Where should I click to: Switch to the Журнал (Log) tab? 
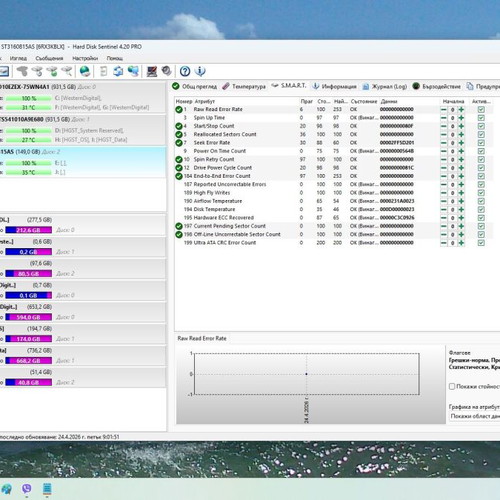pyautogui.click(x=385, y=86)
